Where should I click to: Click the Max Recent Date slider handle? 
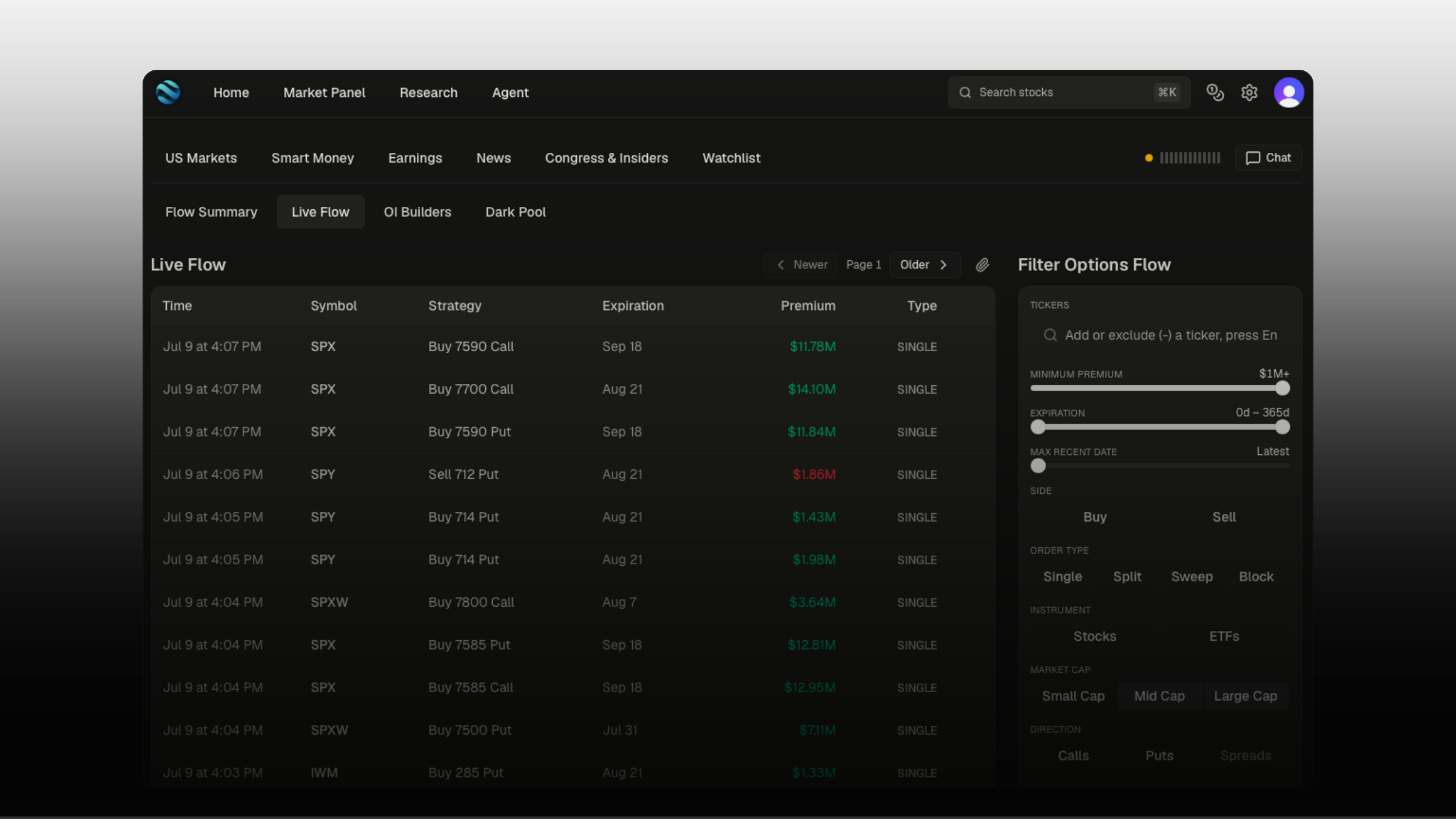(1037, 466)
